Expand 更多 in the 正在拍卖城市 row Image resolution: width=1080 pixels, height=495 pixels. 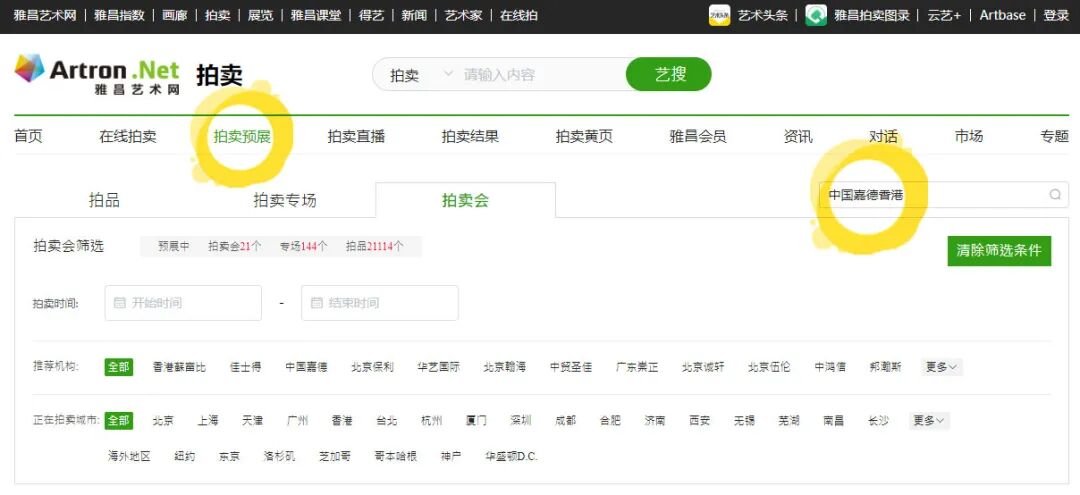point(929,421)
